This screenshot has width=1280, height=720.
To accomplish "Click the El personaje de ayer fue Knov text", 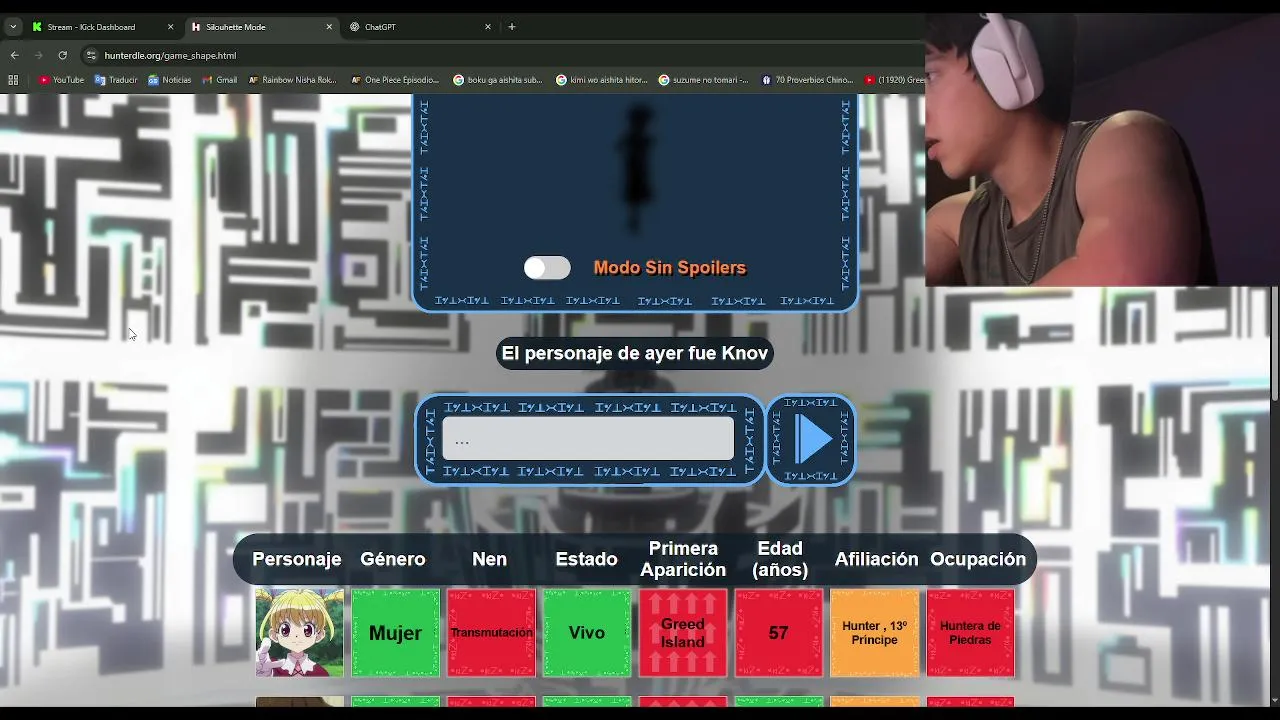I will tap(635, 353).
